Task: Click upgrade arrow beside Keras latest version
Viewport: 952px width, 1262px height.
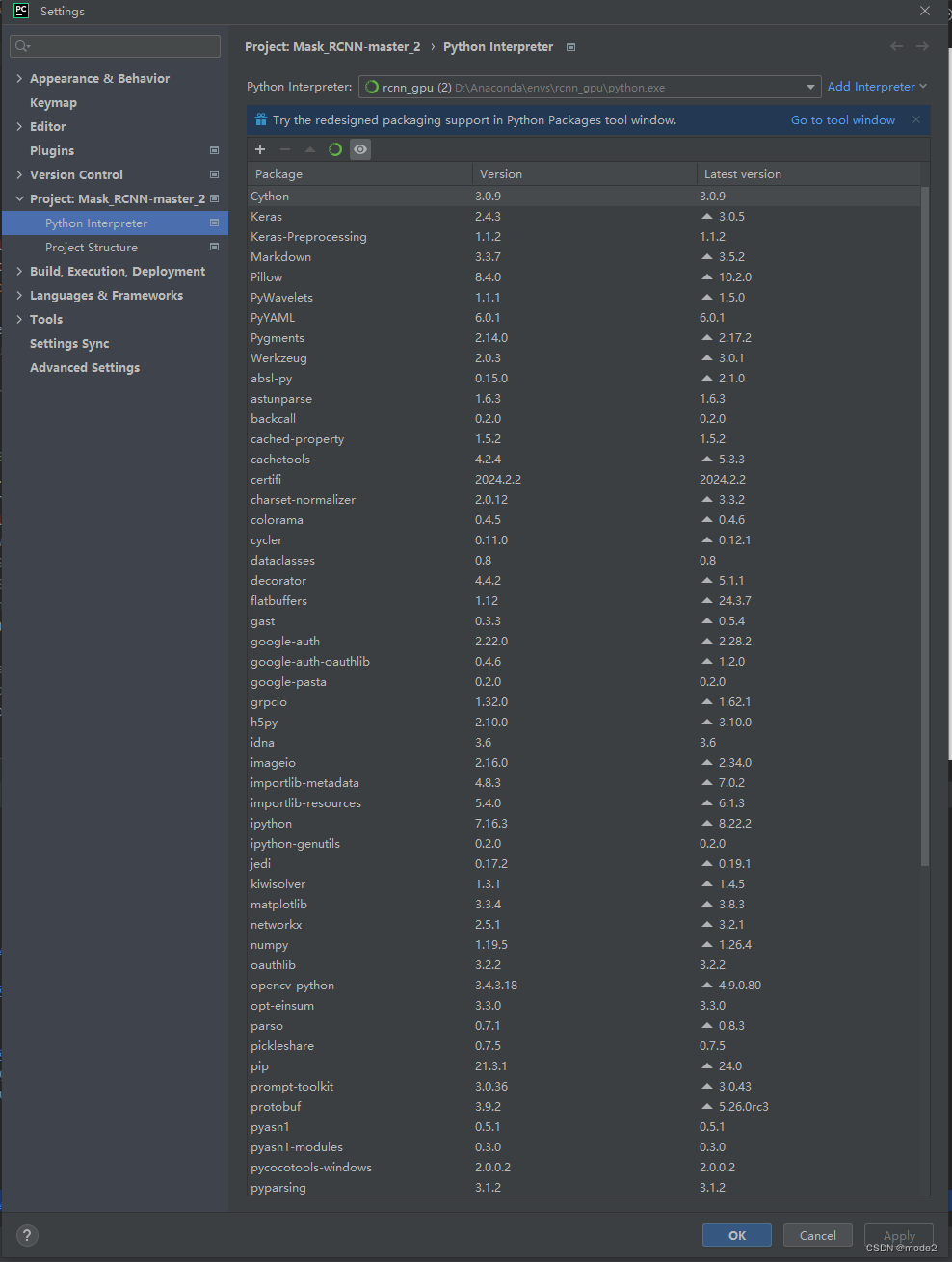Action: coord(707,216)
